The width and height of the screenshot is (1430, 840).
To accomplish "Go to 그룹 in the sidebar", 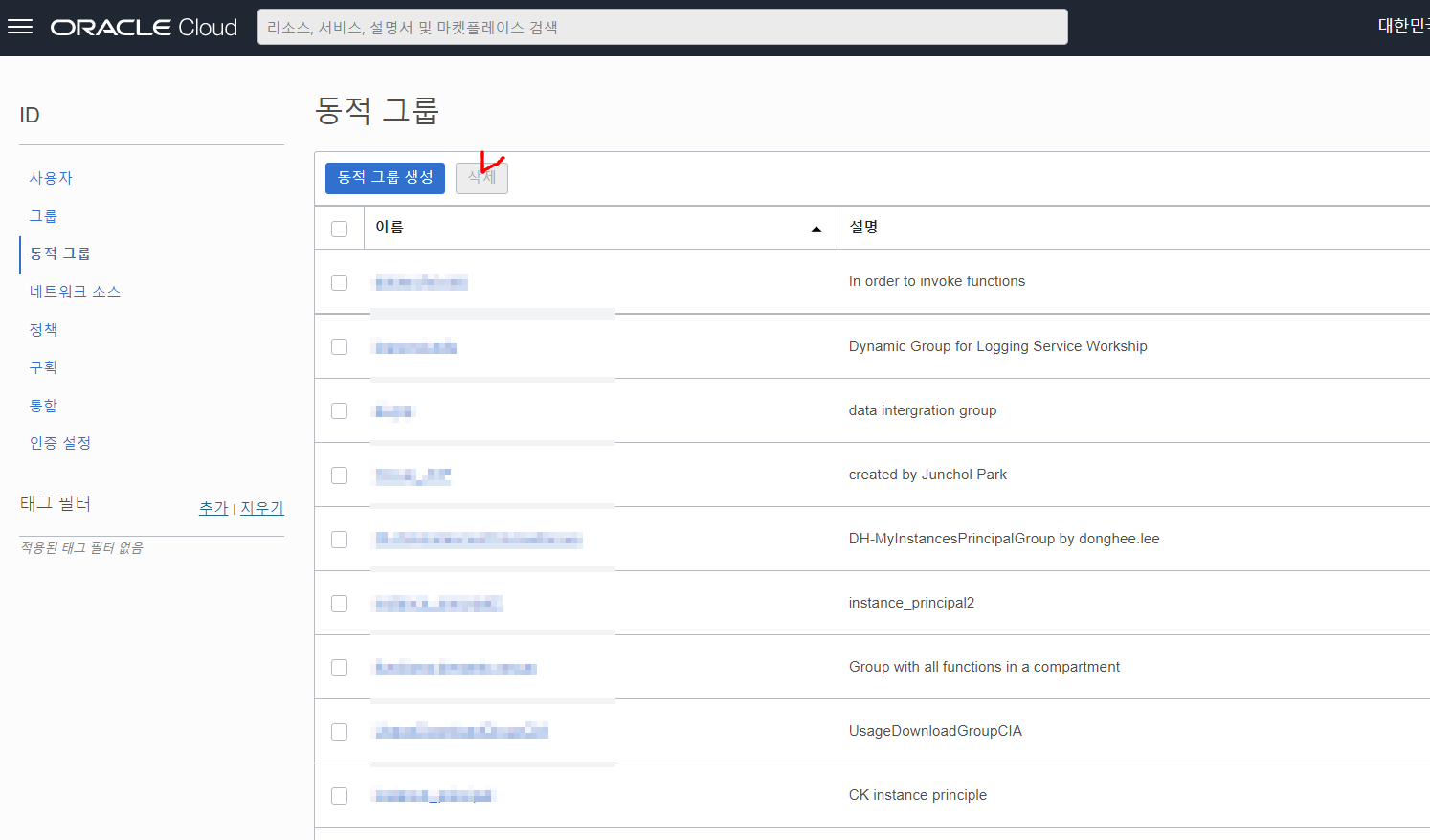I will [x=43, y=216].
